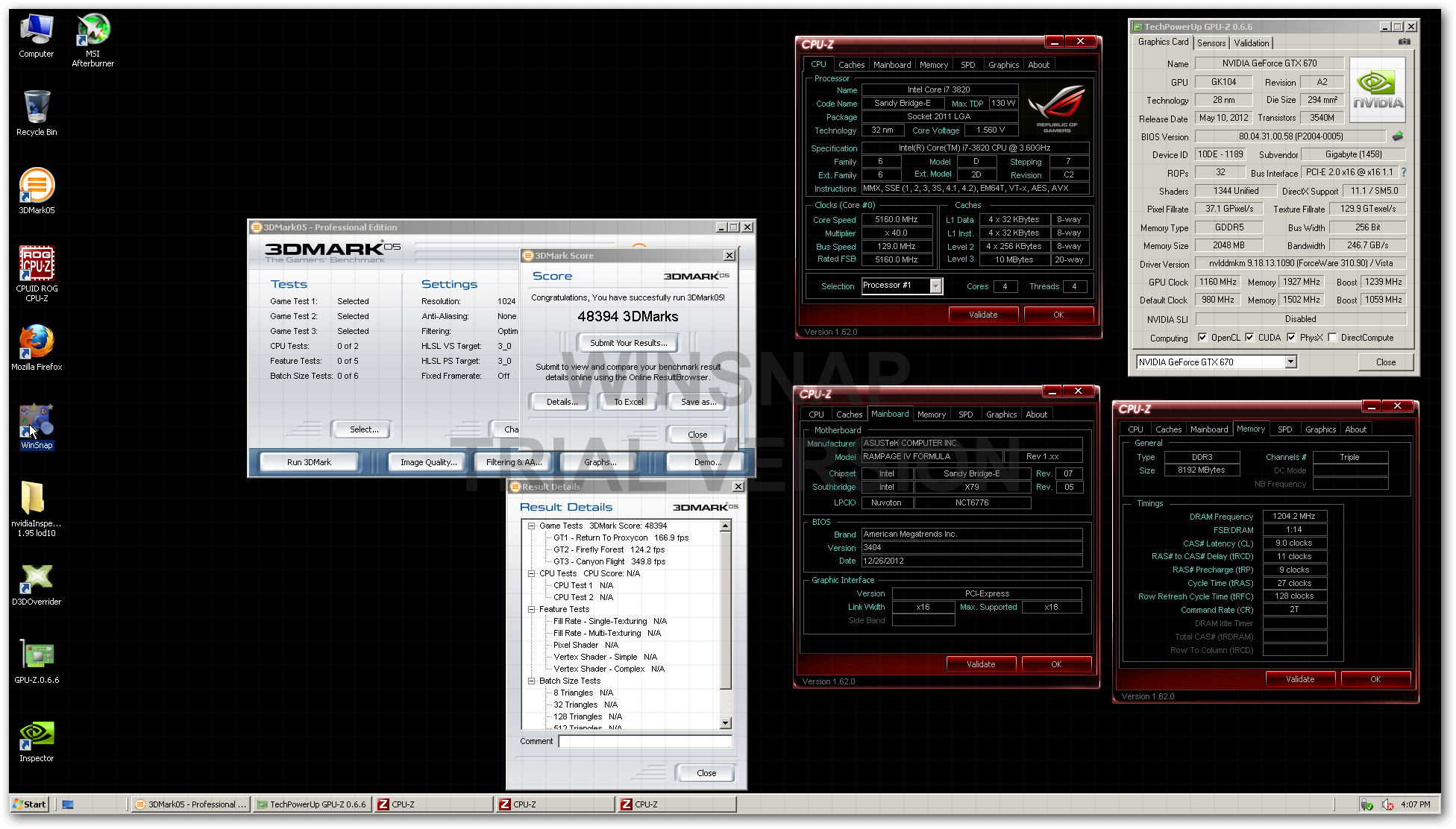Toggle the DirectCompute checkbox

[x=1332, y=338]
